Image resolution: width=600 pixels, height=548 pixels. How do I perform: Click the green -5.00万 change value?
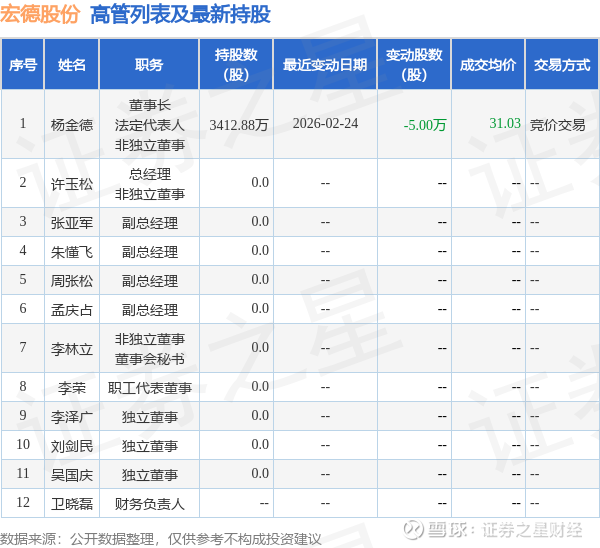pos(425,125)
